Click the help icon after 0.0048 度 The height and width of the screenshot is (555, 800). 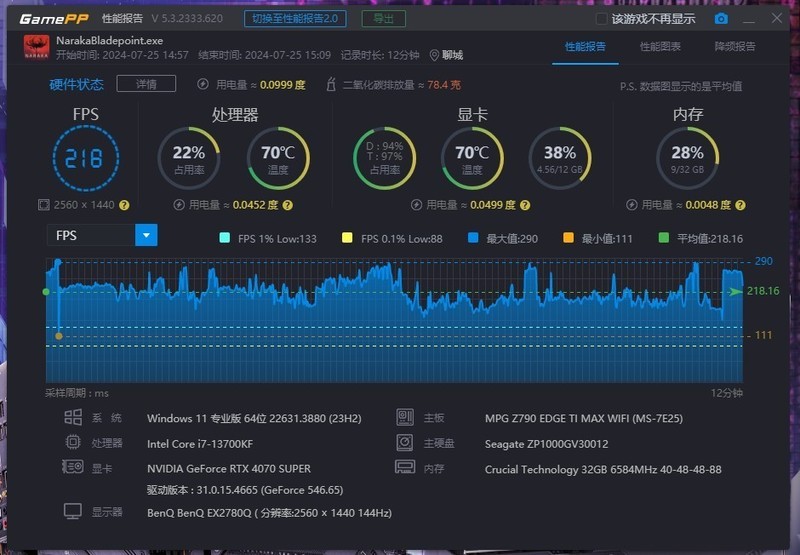(x=740, y=205)
